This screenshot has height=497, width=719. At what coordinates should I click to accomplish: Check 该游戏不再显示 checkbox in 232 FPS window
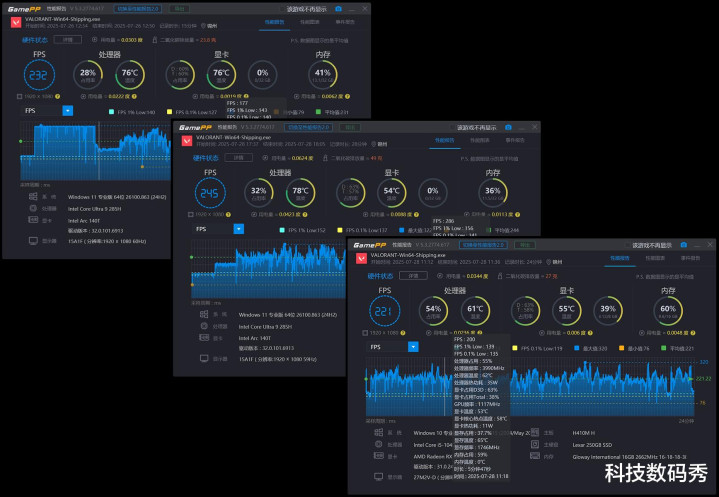[x=282, y=9]
